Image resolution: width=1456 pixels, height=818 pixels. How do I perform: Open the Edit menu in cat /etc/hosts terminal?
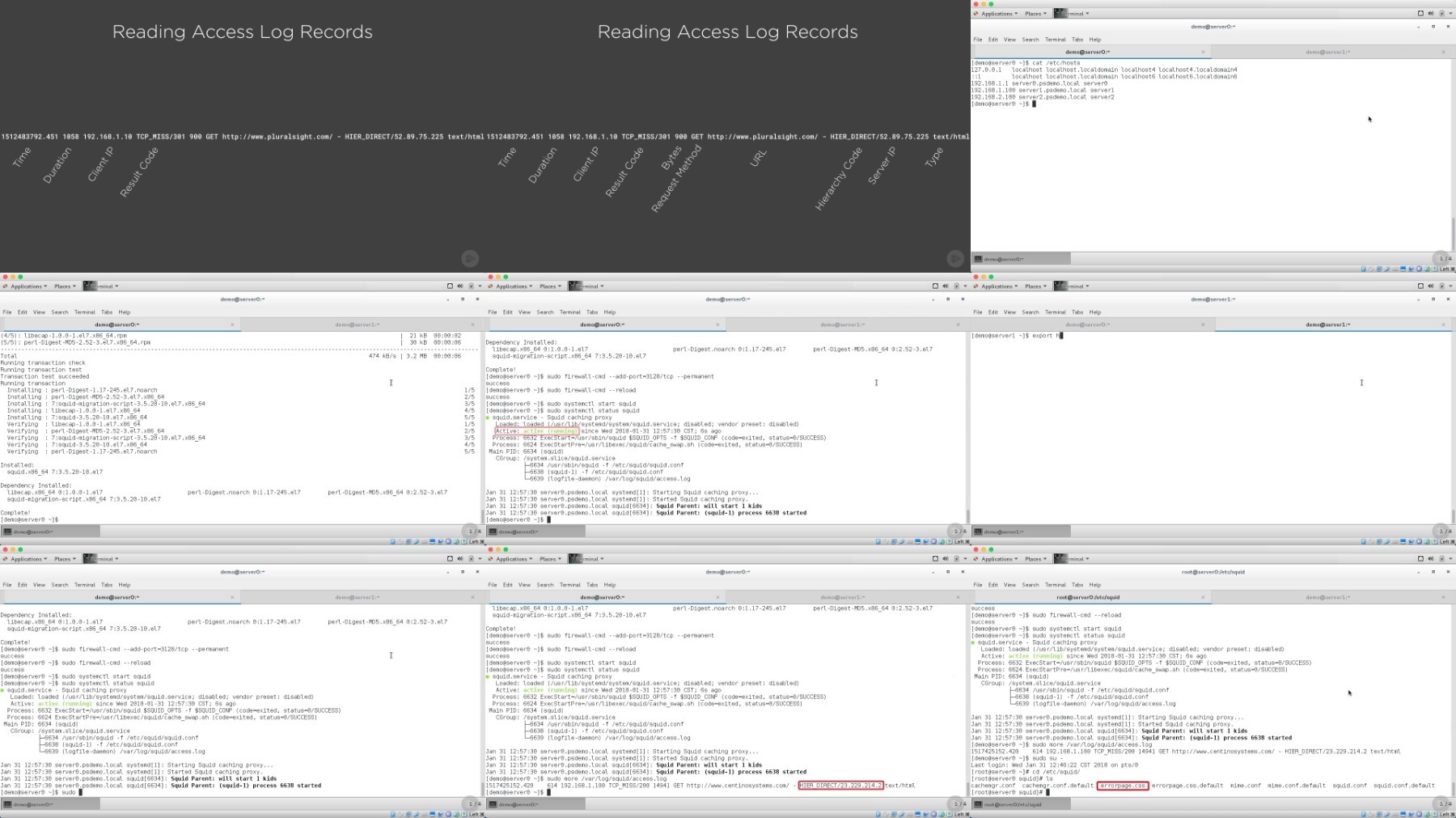coord(993,40)
